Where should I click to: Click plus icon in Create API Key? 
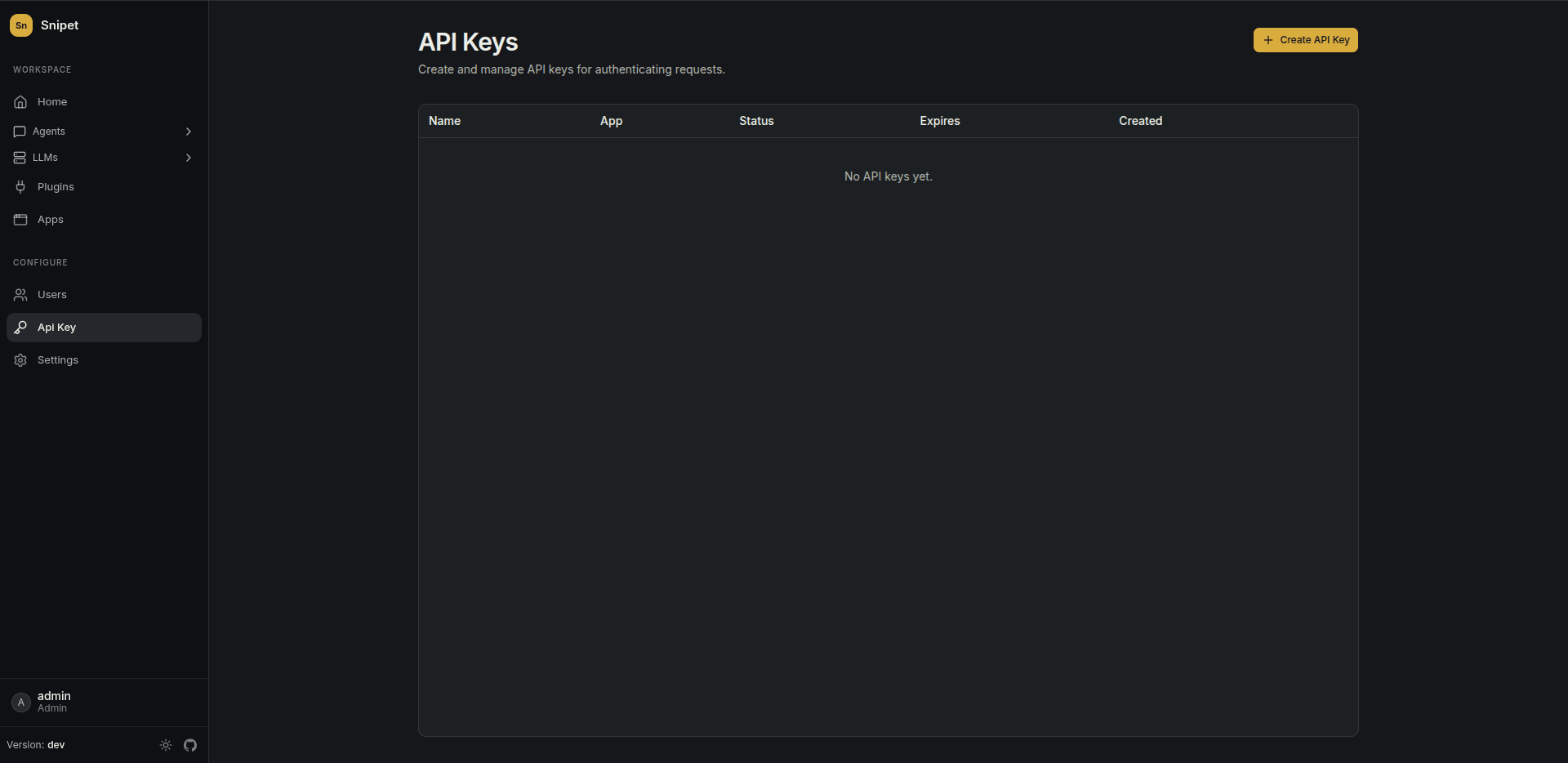pyautogui.click(x=1268, y=40)
